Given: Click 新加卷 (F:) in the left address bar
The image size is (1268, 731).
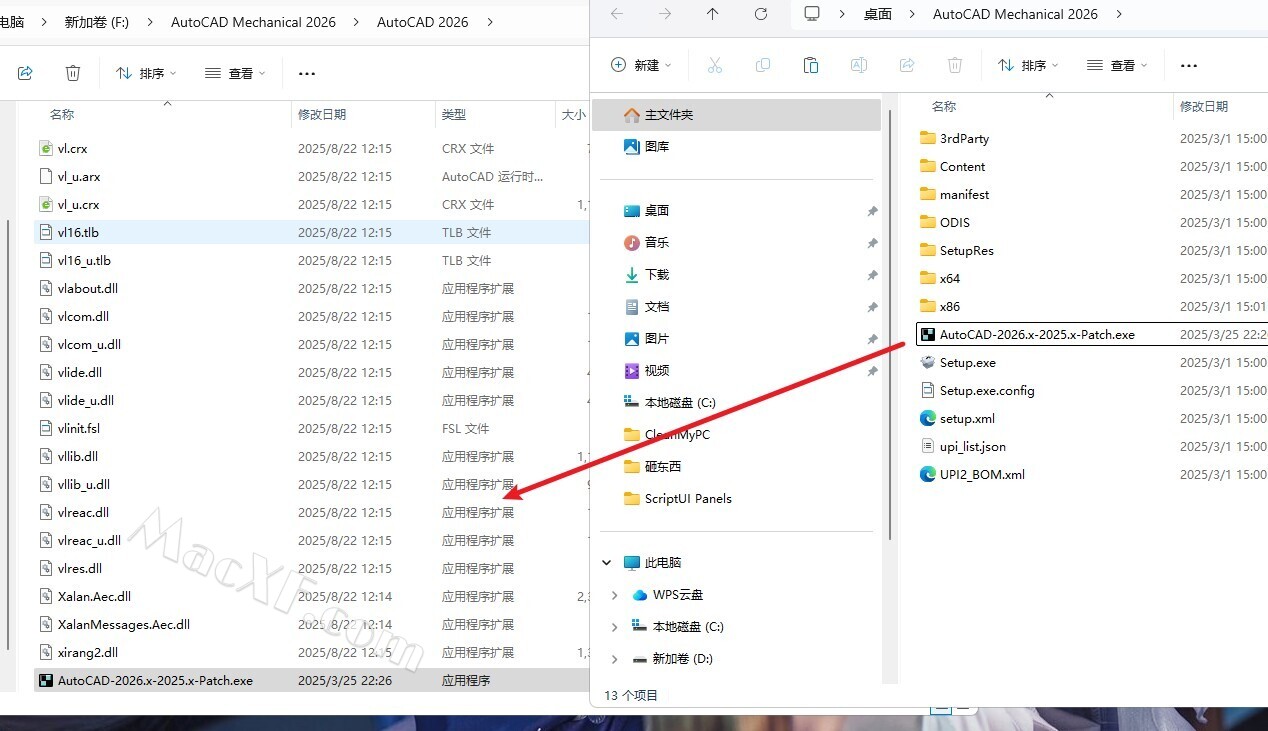Looking at the screenshot, I should 97,22.
